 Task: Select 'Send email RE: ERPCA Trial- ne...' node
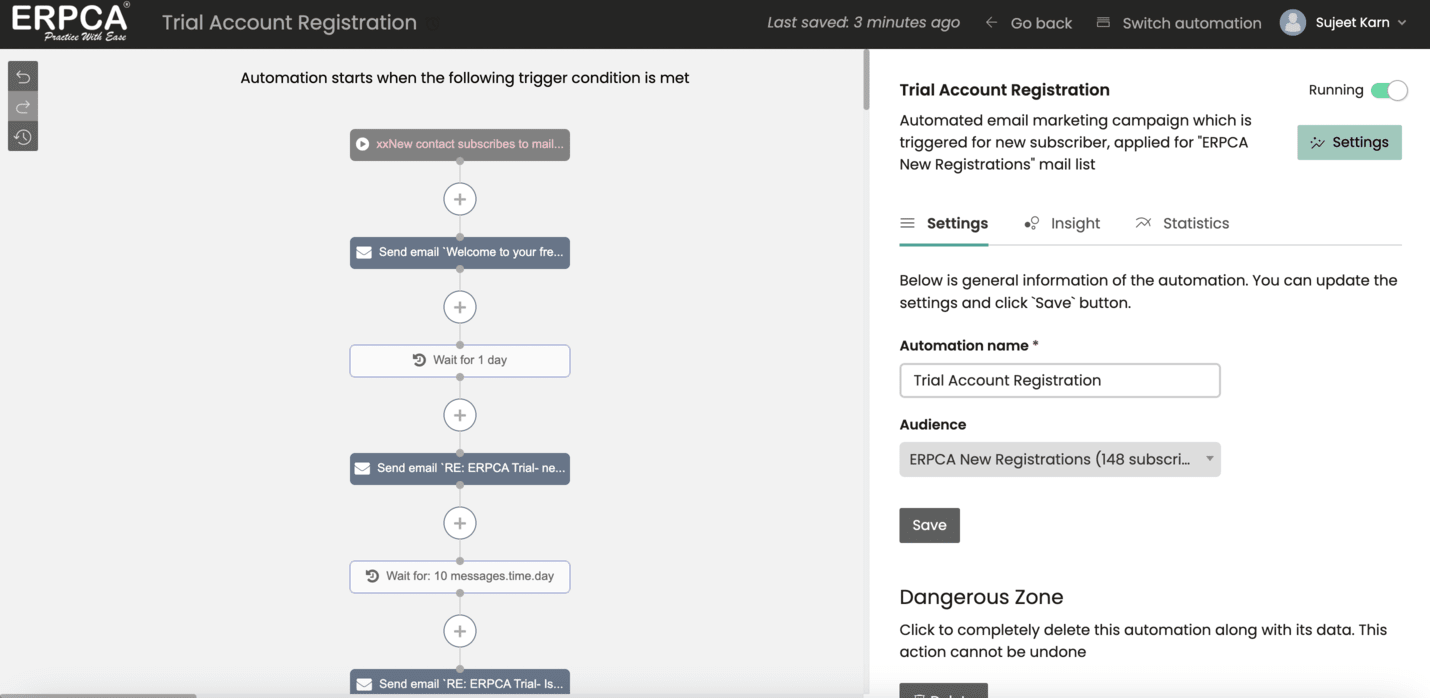pos(460,468)
